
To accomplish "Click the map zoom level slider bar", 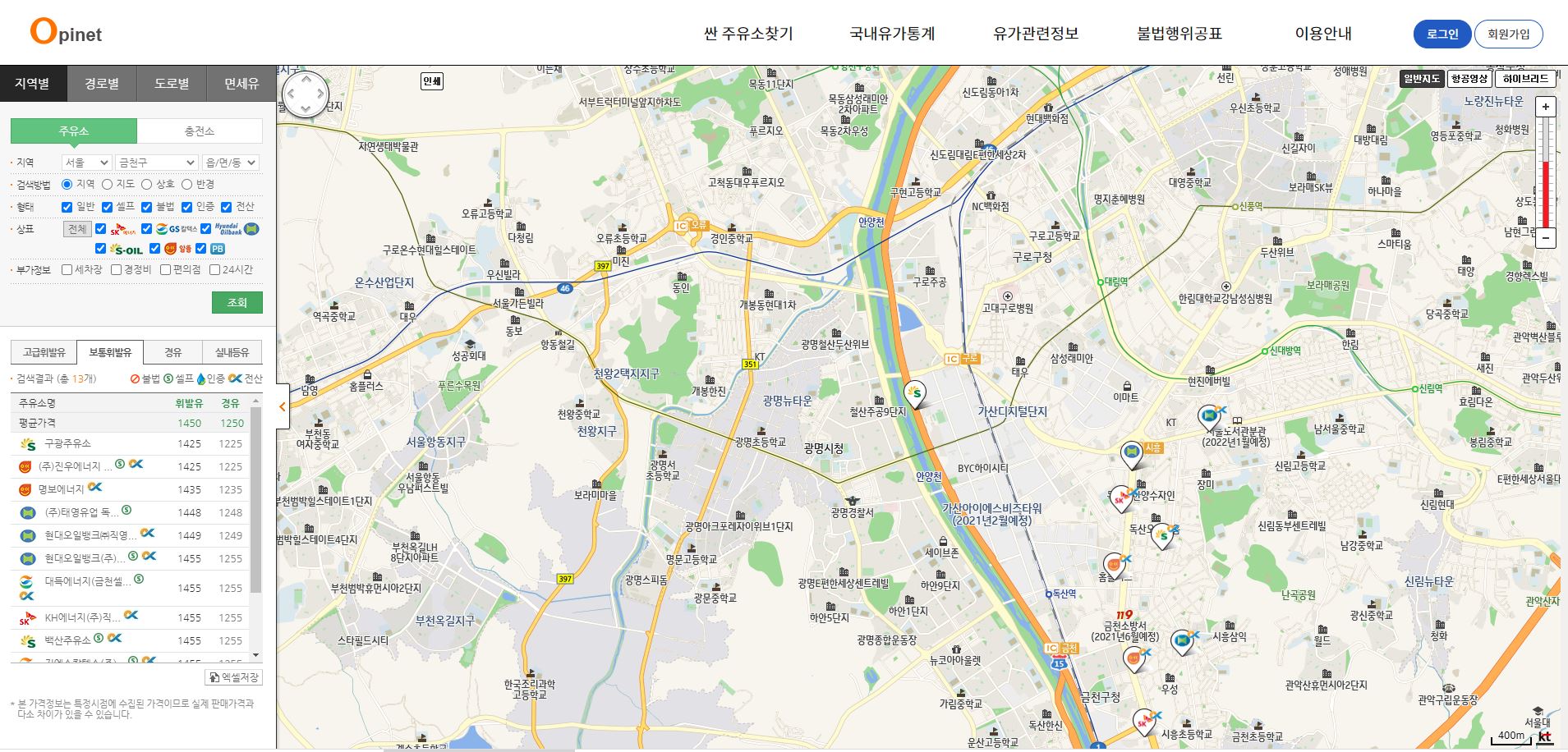I will tap(1546, 172).
